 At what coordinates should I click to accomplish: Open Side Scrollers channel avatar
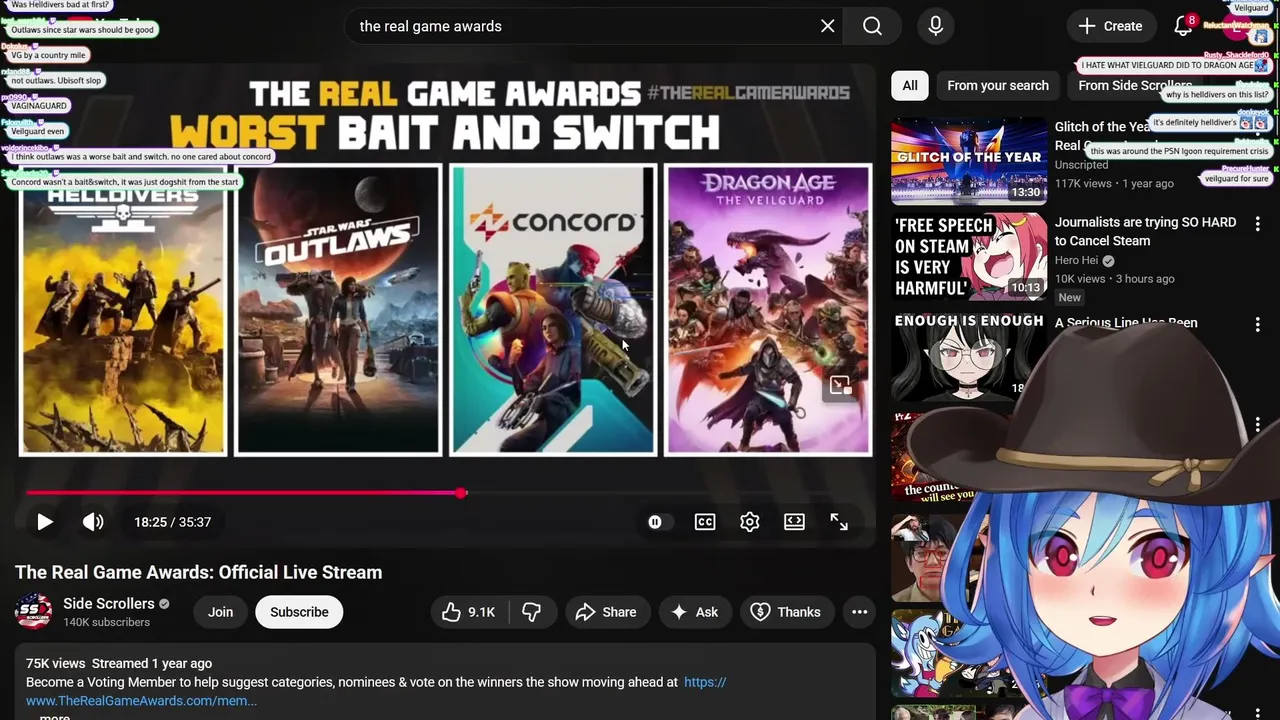(33, 612)
